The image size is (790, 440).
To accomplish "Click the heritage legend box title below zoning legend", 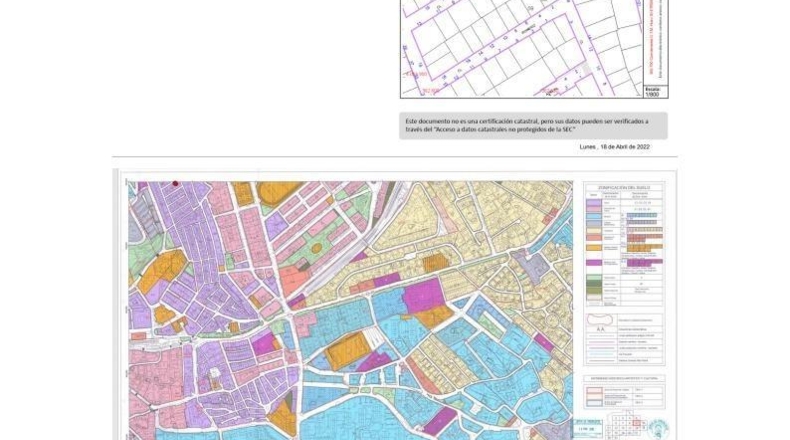I will click(x=624, y=378).
